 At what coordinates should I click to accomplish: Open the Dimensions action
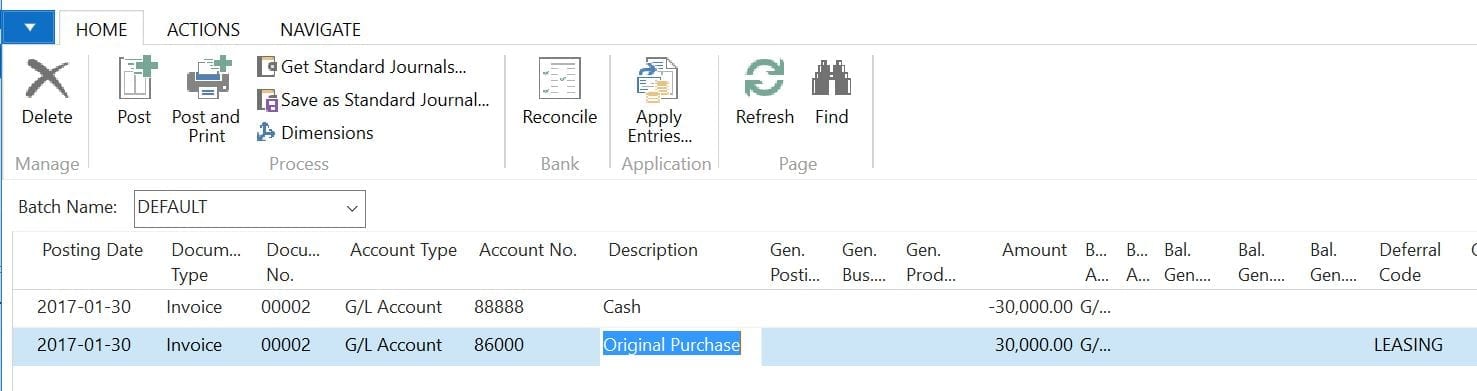click(316, 133)
